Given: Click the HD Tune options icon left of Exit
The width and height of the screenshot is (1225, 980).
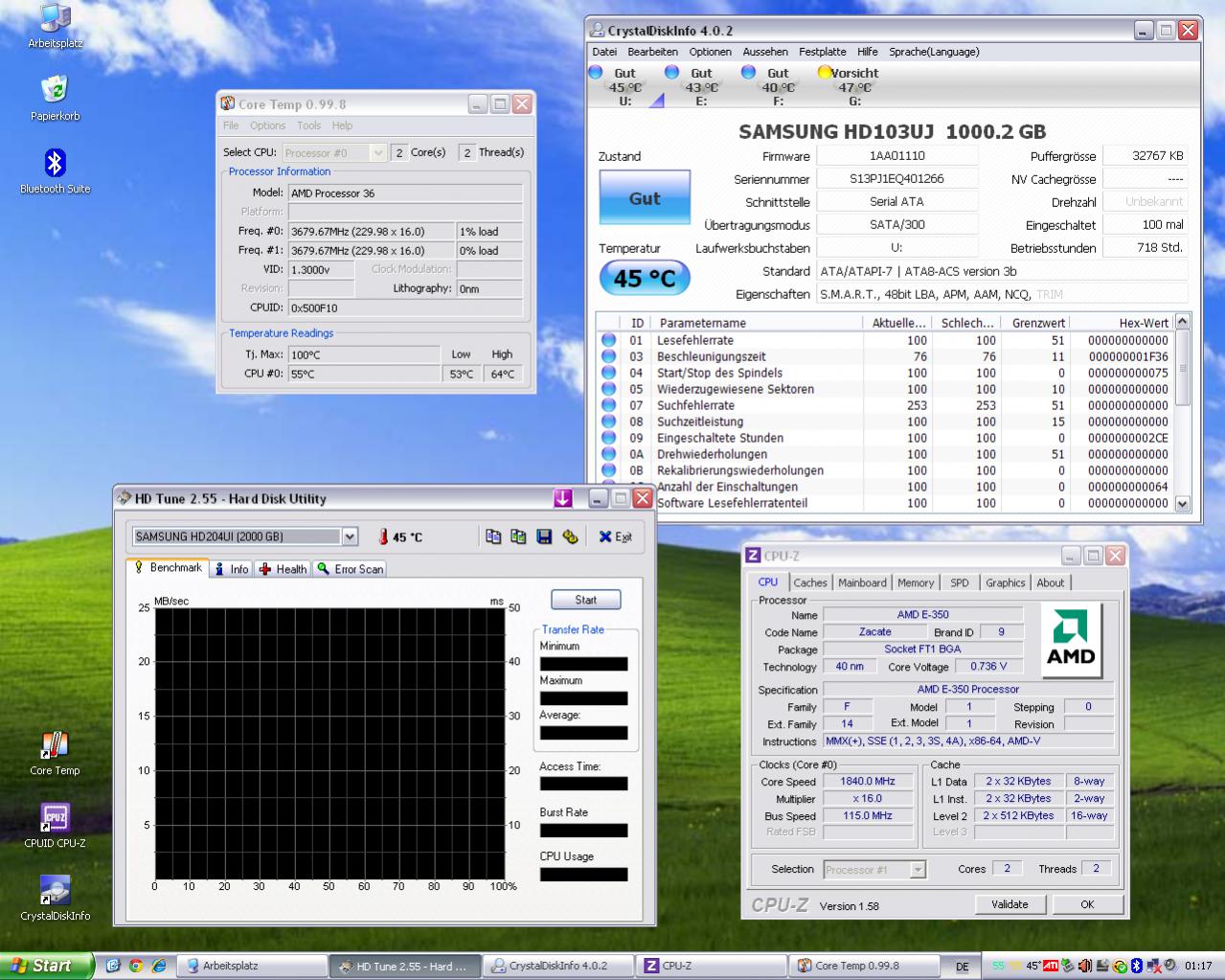Looking at the screenshot, I should (570, 537).
